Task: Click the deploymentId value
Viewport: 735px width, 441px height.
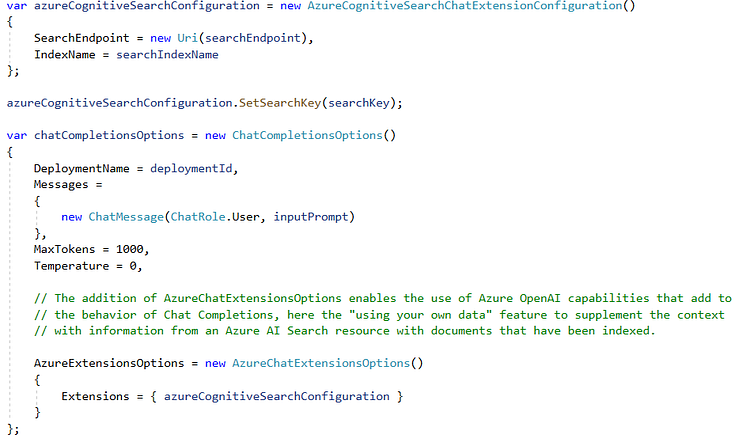Action: click(x=191, y=169)
